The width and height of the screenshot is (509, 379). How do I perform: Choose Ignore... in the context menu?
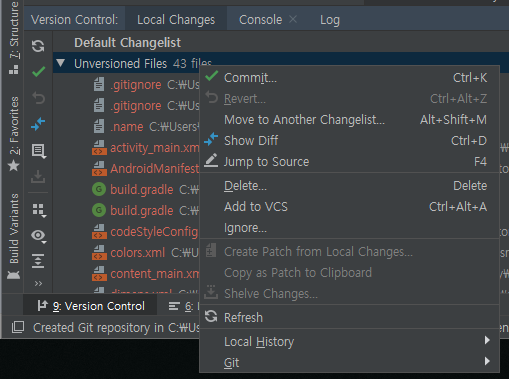click(x=349, y=228)
